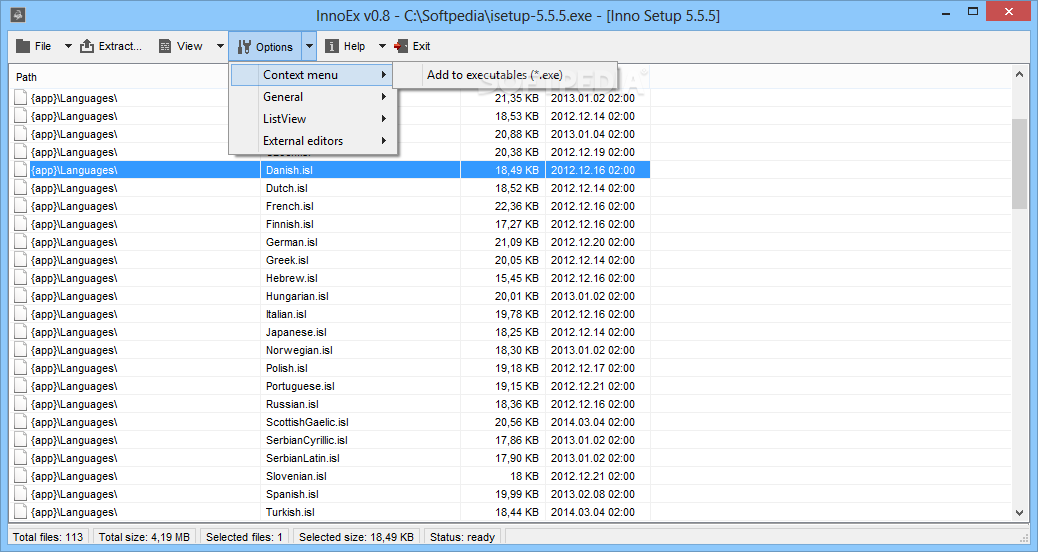The image size is (1038, 552).
Task: Click file icon of Russian.isl row
Action: tap(21, 404)
